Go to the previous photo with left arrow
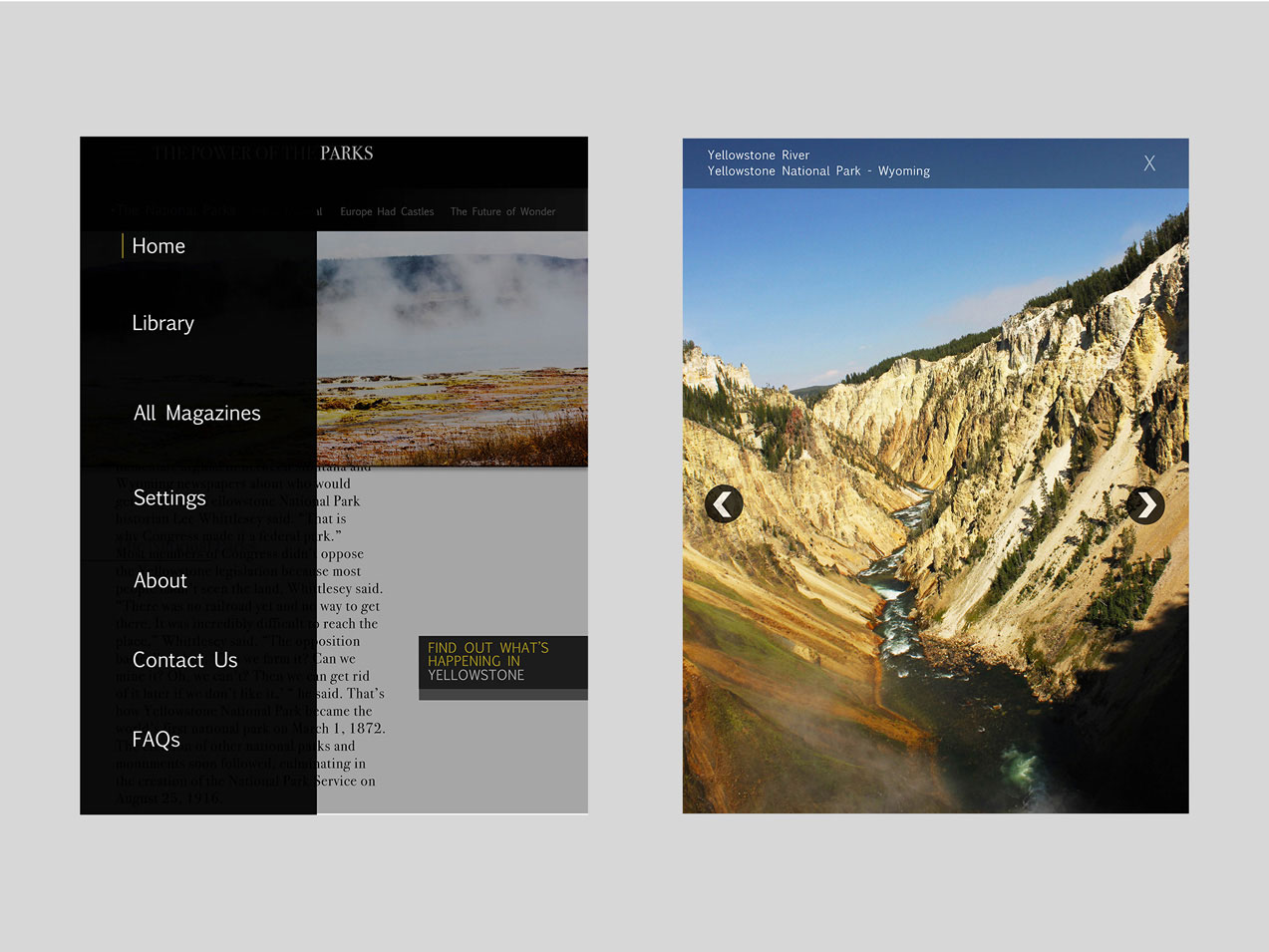The image size is (1269, 952). pyautogui.click(x=724, y=504)
